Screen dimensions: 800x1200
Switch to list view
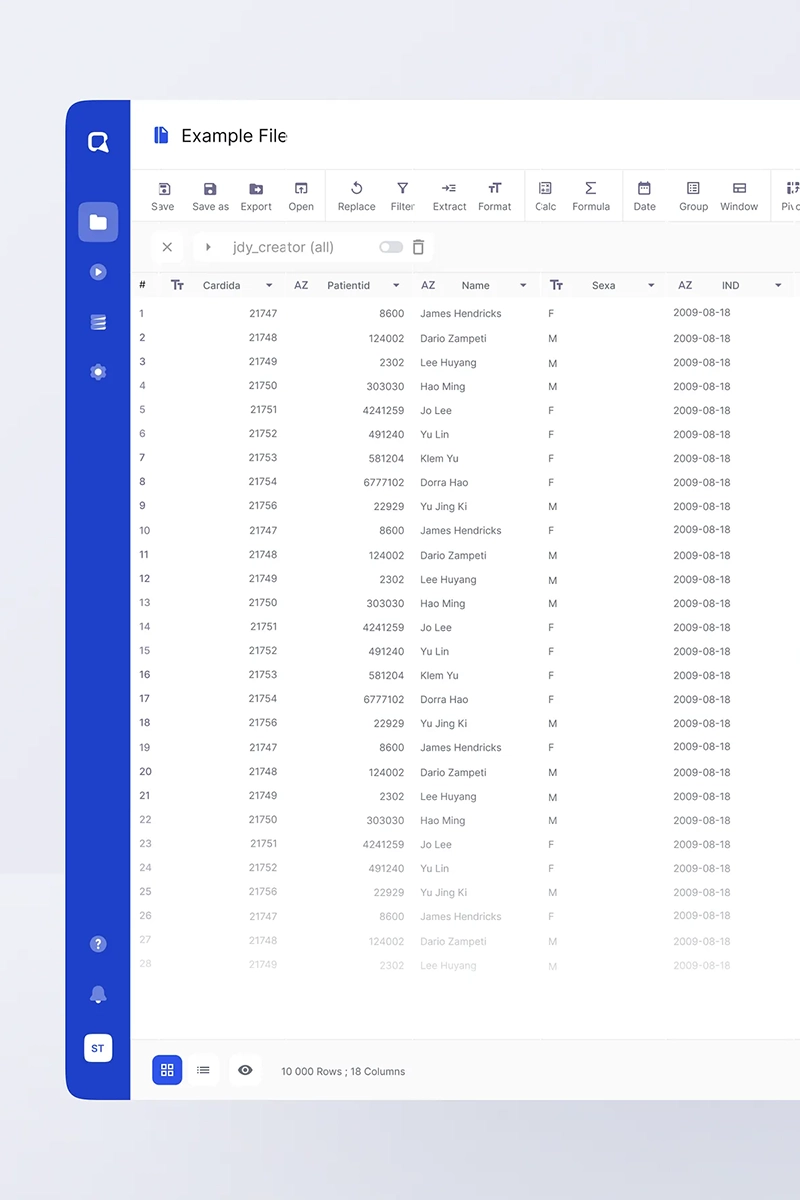click(x=203, y=1070)
